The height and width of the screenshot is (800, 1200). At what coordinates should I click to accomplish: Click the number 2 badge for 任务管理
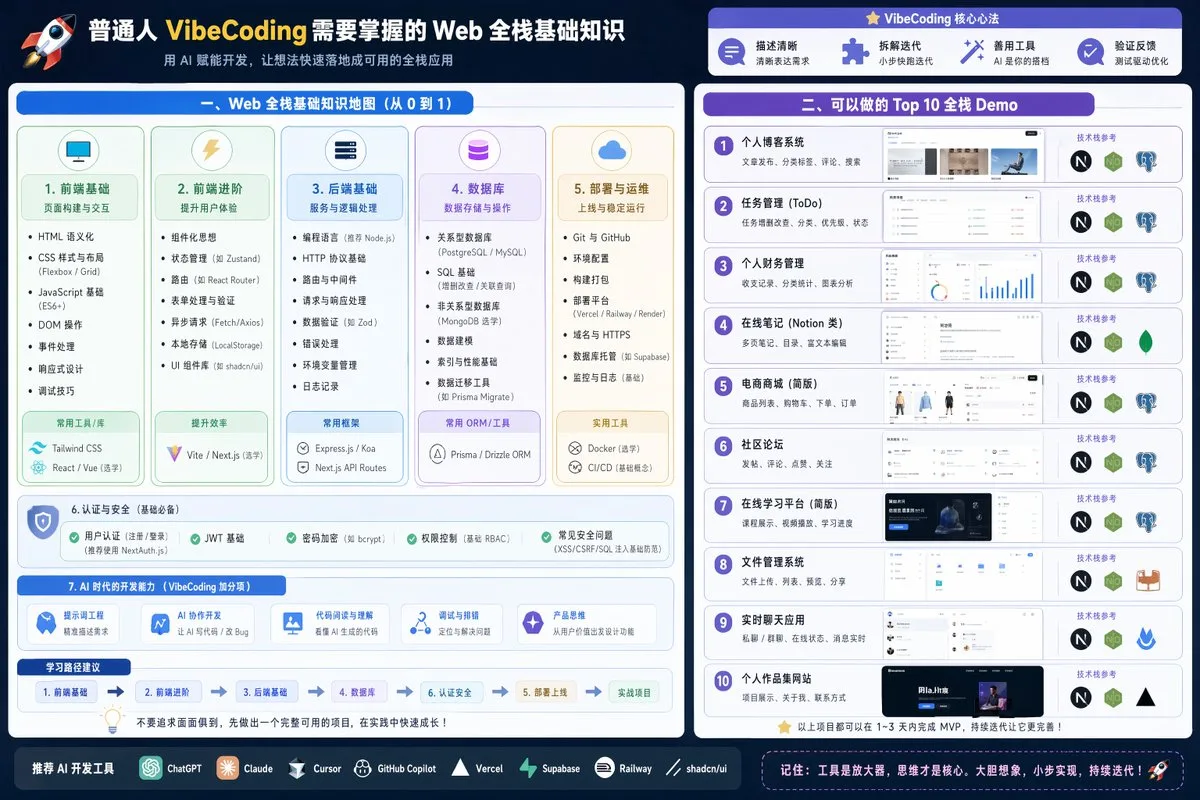724,207
